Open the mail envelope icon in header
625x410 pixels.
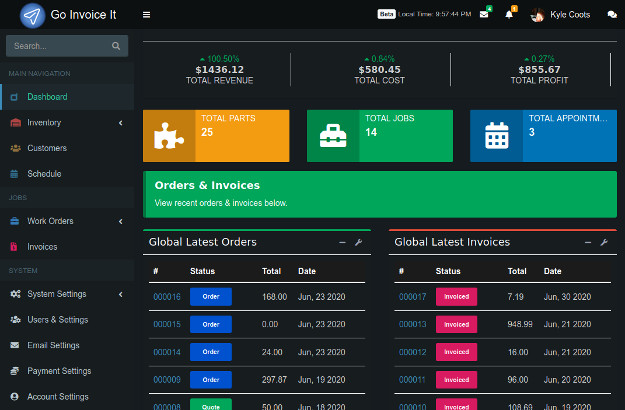484,15
